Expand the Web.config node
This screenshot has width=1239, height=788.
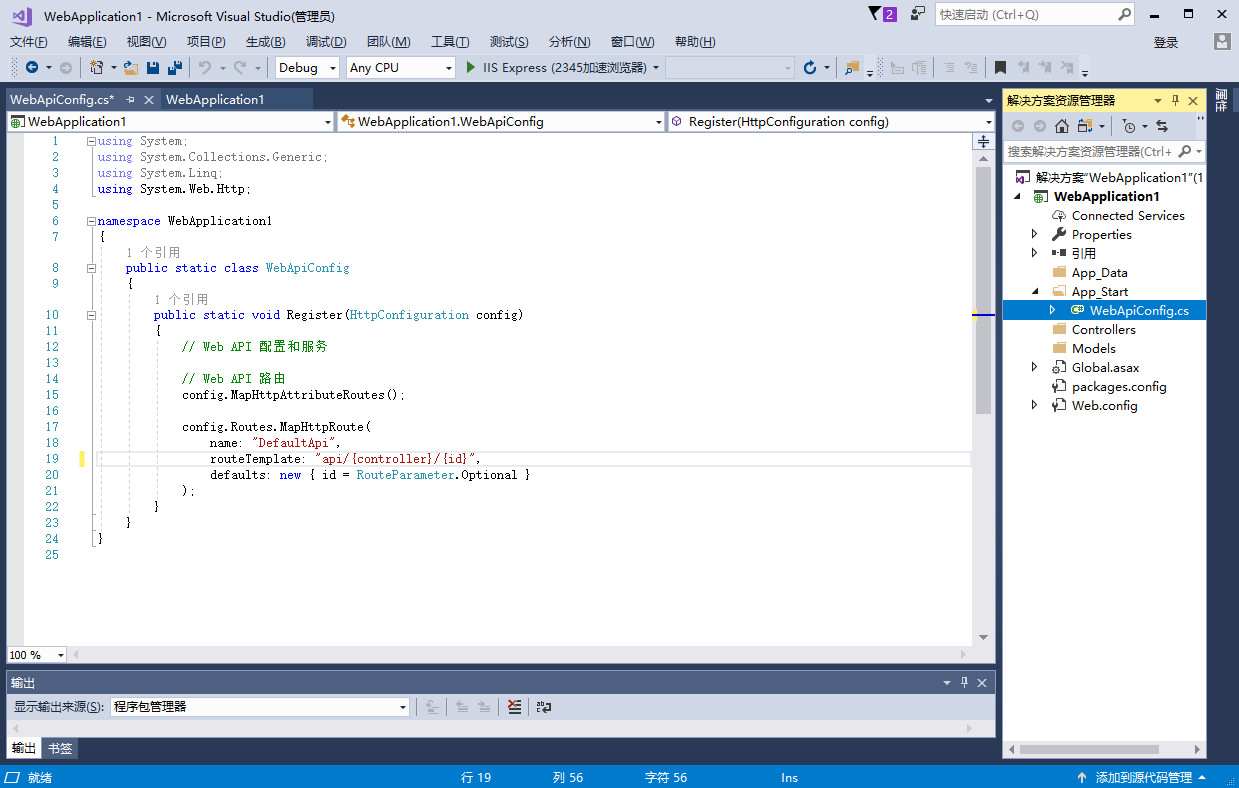[x=1035, y=406]
